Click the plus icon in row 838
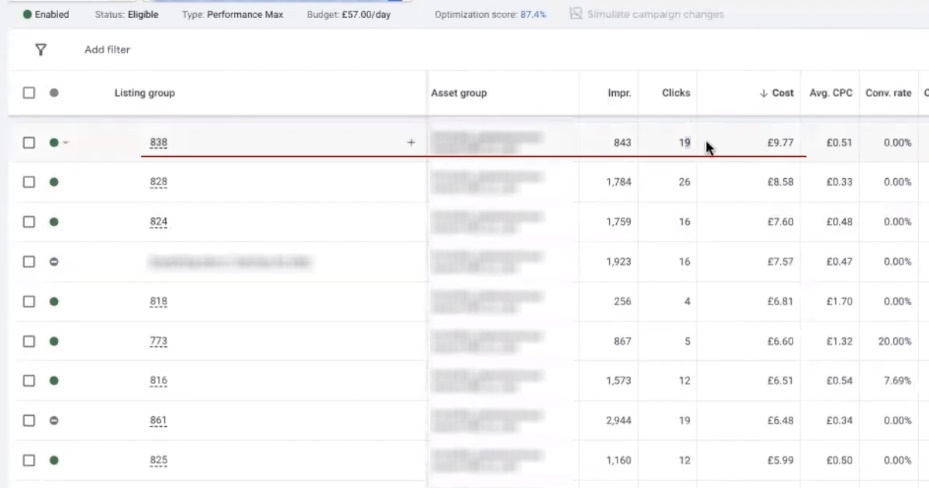 [x=410, y=143]
